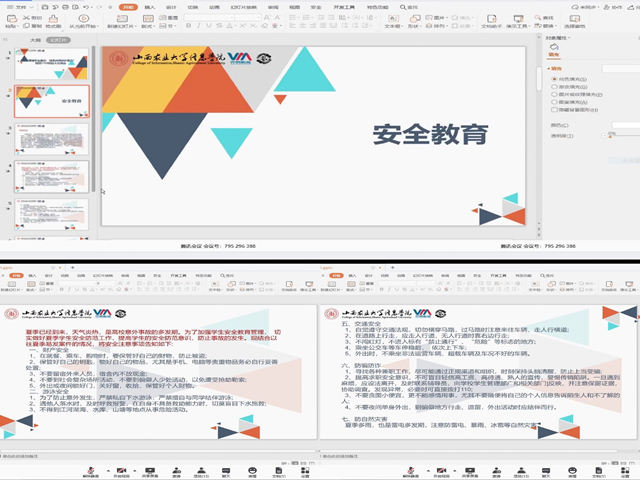The height and width of the screenshot is (480, 640).
Task: Switch to the 大纲 outline tab
Action: (x=36, y=40)
